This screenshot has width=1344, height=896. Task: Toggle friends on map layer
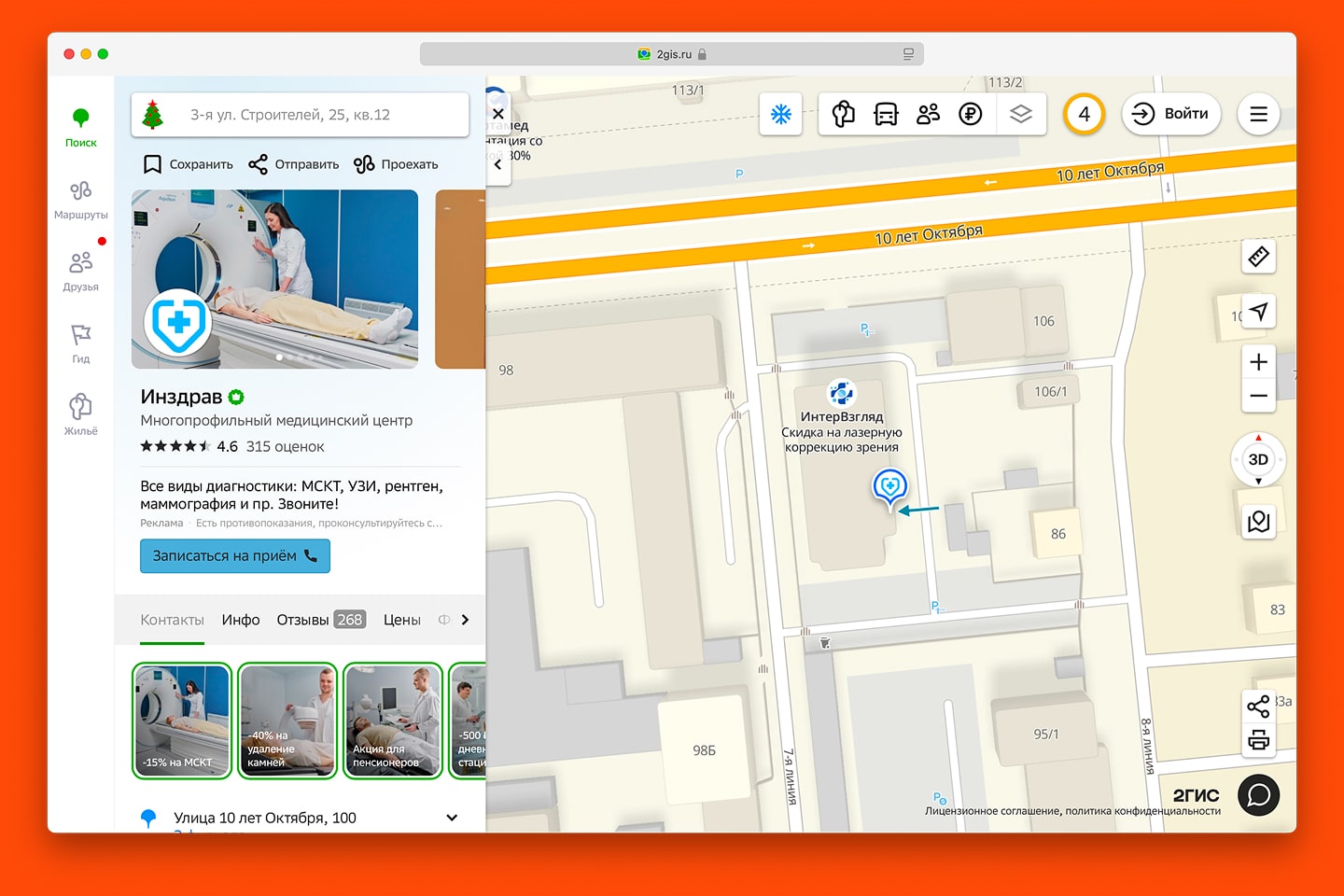[928, 115]
